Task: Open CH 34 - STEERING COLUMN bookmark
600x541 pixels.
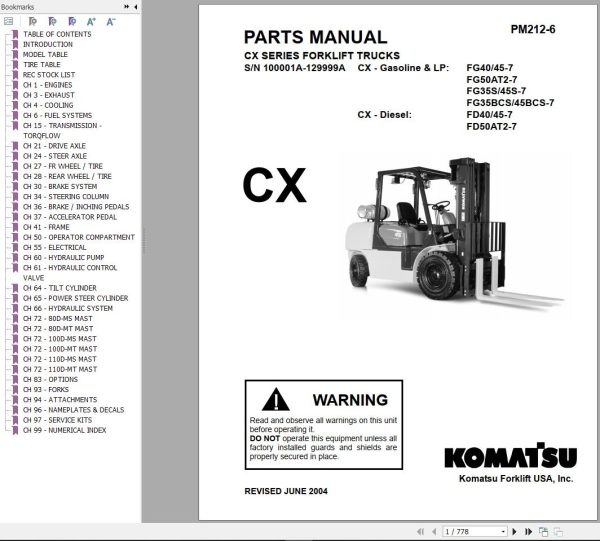Action: [66, 196]
